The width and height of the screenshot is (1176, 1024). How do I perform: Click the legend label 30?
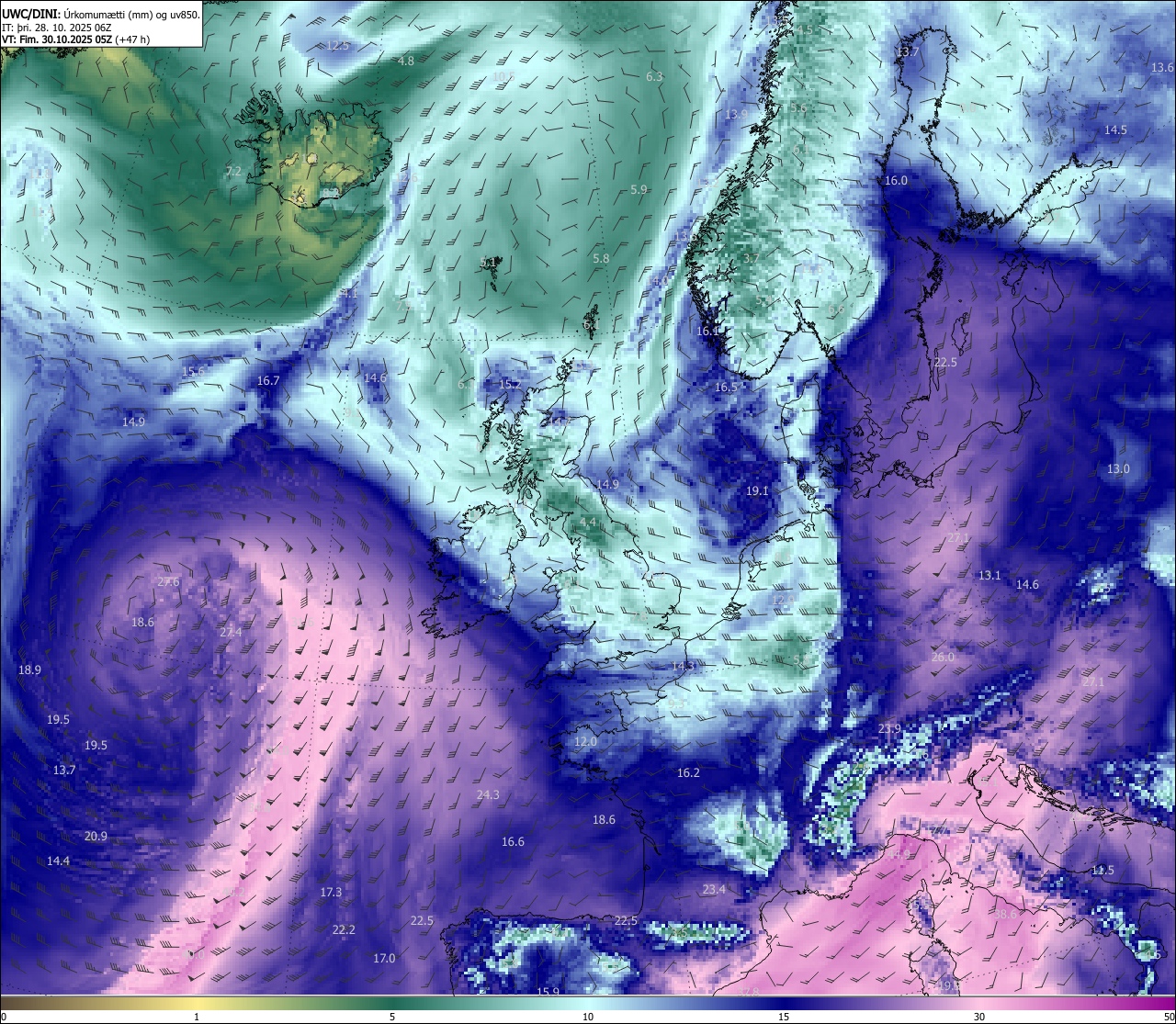(979, 1017)
